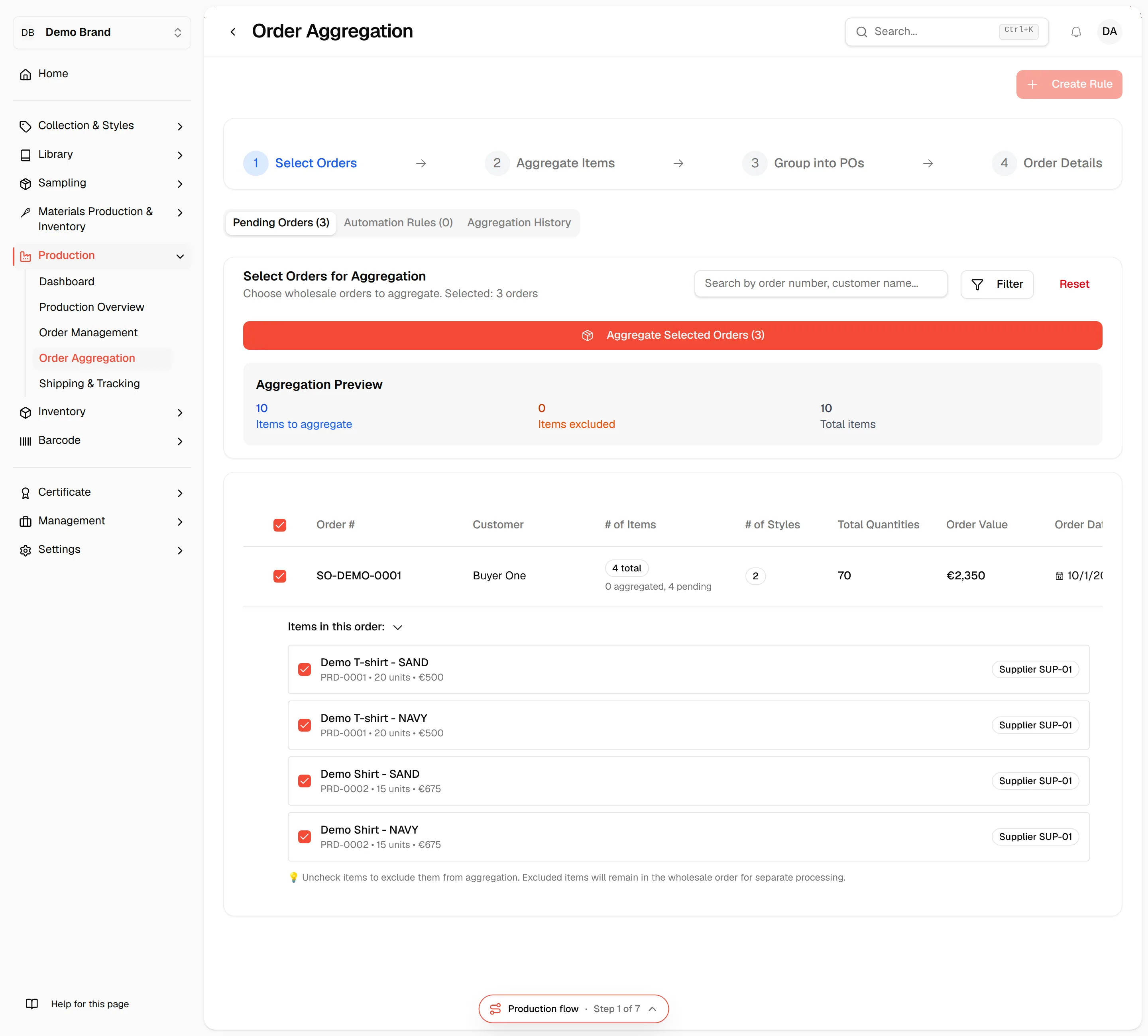1148x1036 pixels.
Task: Click Aggregate Selected Orders (3) button
Action: coord(672,335)
